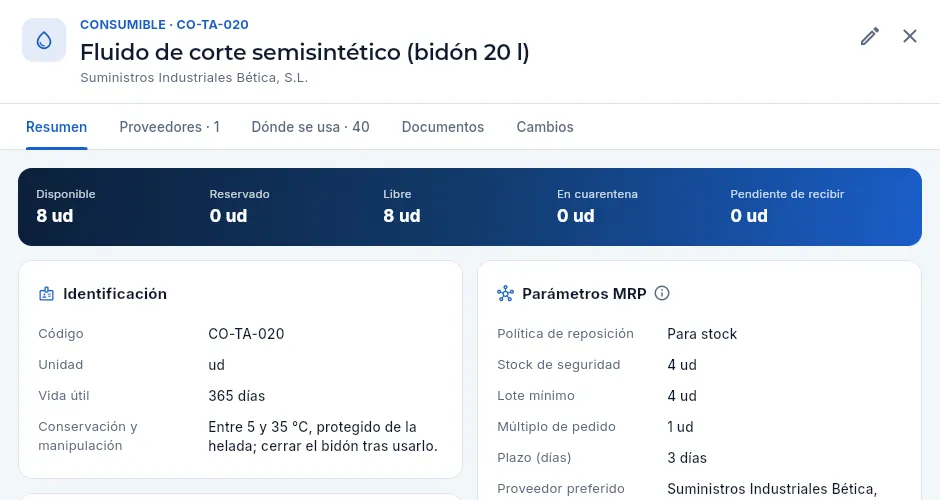Select the En cuarentena stat

[597, 207]
